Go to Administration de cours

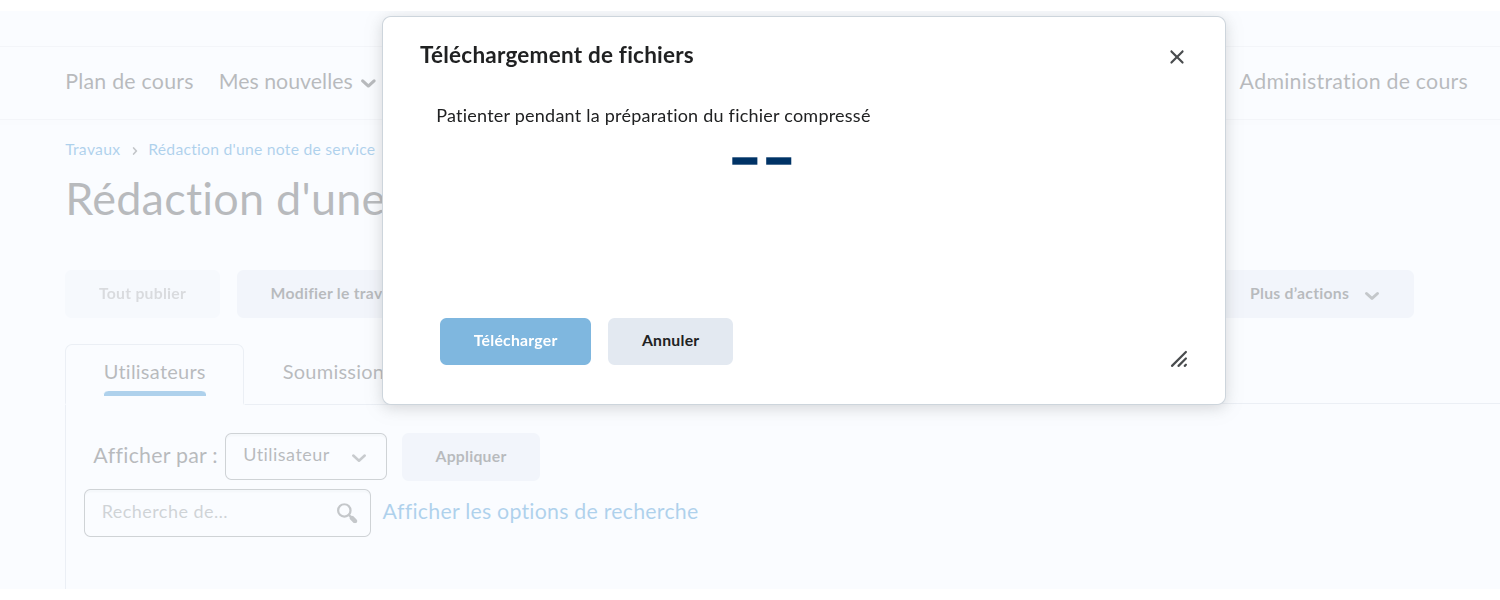(1353, 82)
